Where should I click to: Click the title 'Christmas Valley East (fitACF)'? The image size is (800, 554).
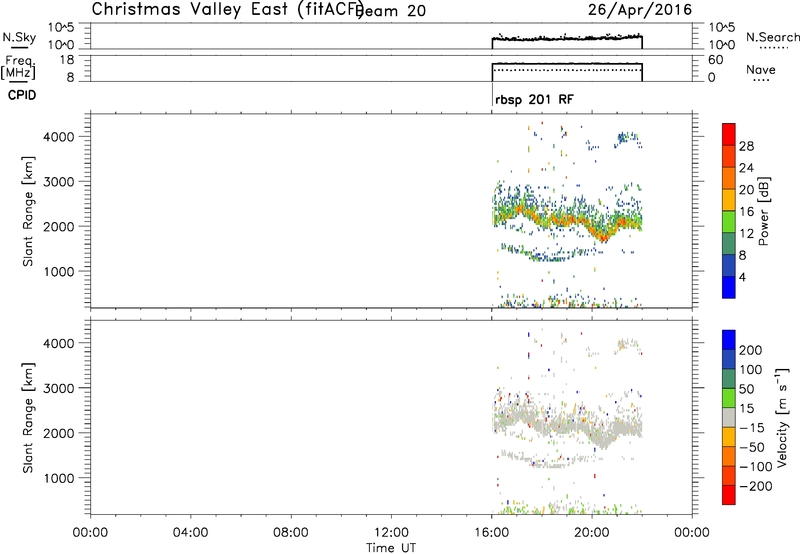point(228,9)
